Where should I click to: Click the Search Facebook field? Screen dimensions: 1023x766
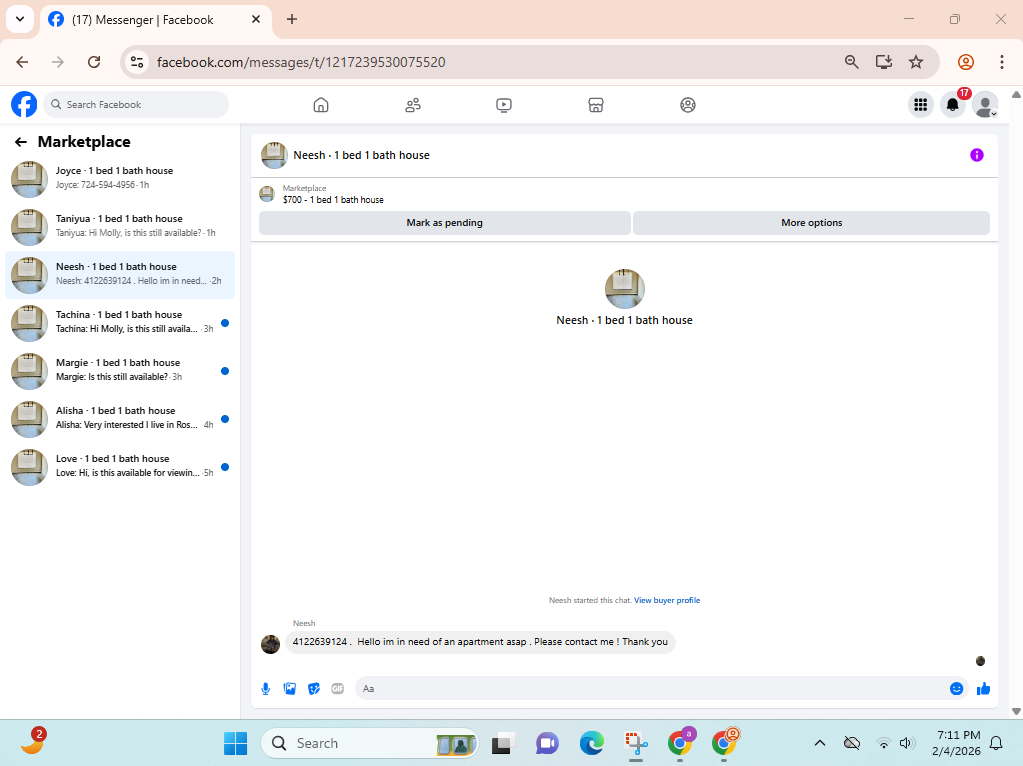click(136, 104)
